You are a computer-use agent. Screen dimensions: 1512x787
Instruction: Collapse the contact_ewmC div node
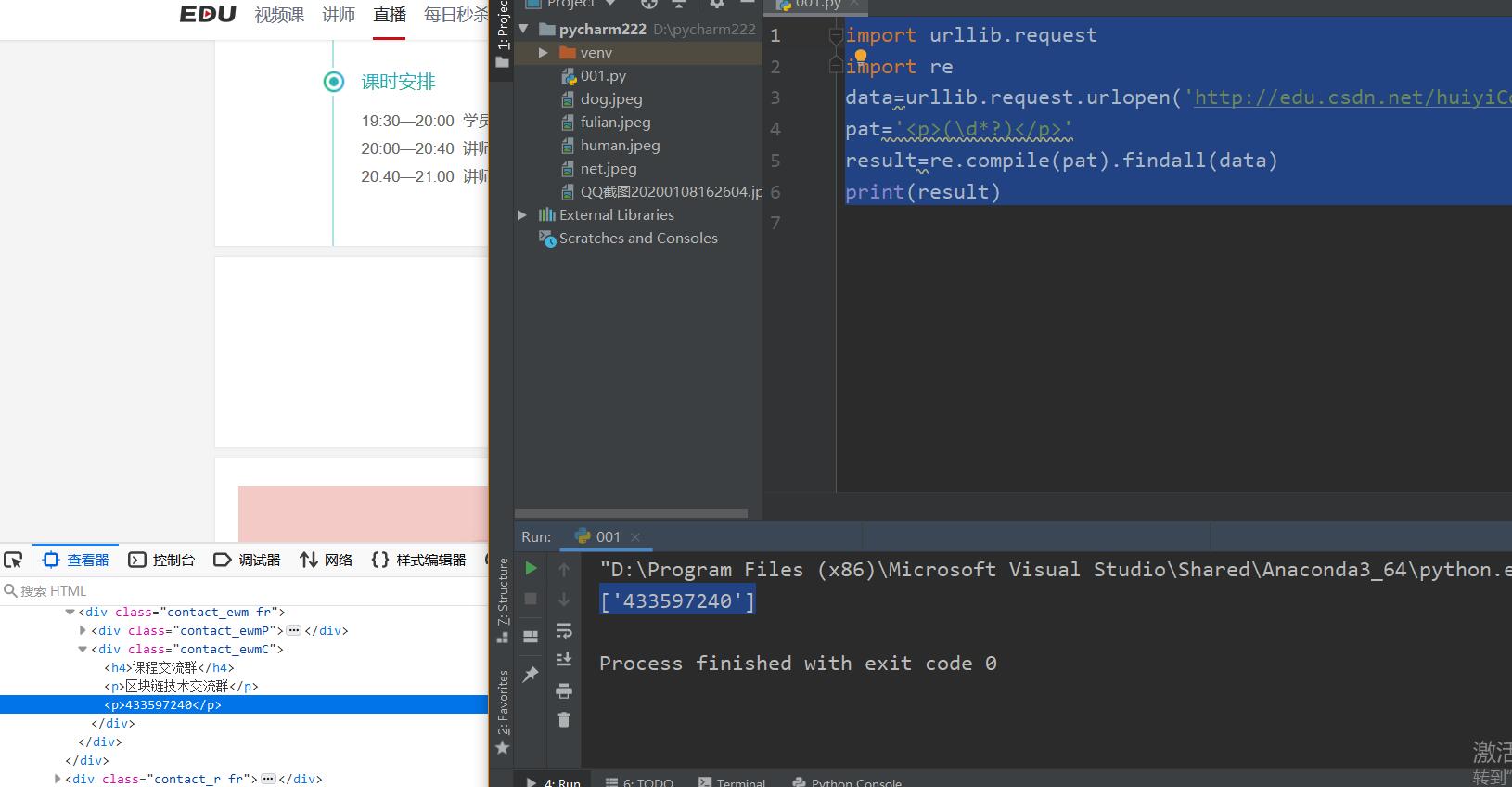click(83, 649)
